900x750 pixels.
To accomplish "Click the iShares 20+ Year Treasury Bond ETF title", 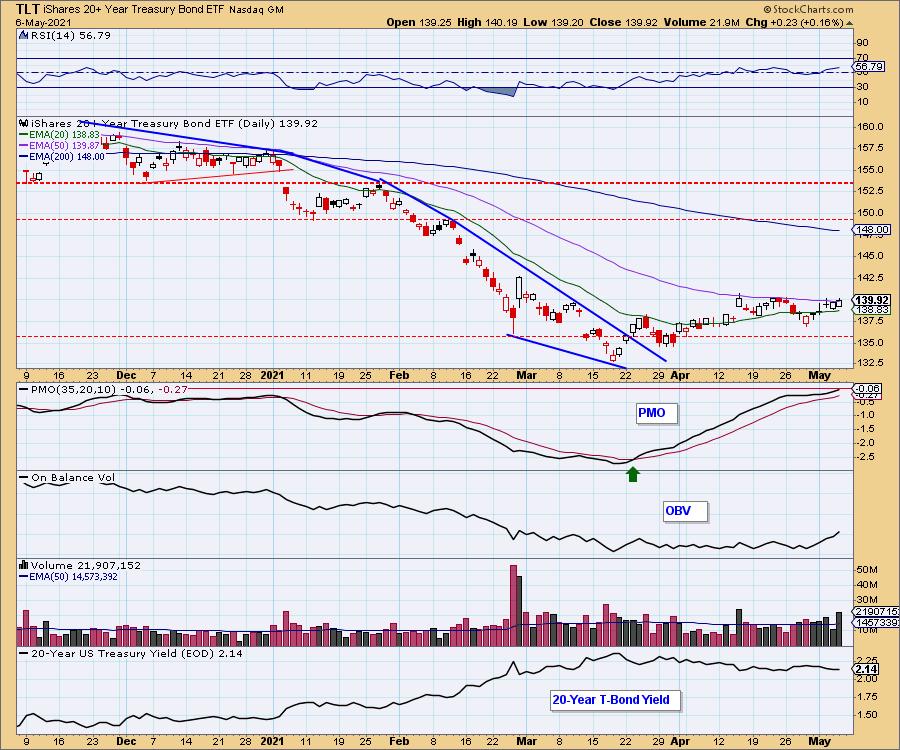I will [x=133, y=10].
